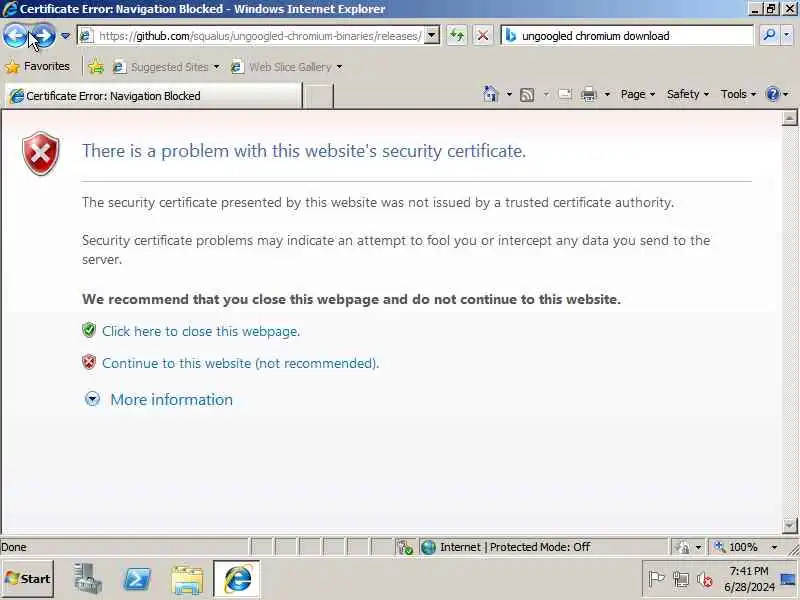Go back using the Back arrow button
The image size is (800, 600).
pos(14,36)
